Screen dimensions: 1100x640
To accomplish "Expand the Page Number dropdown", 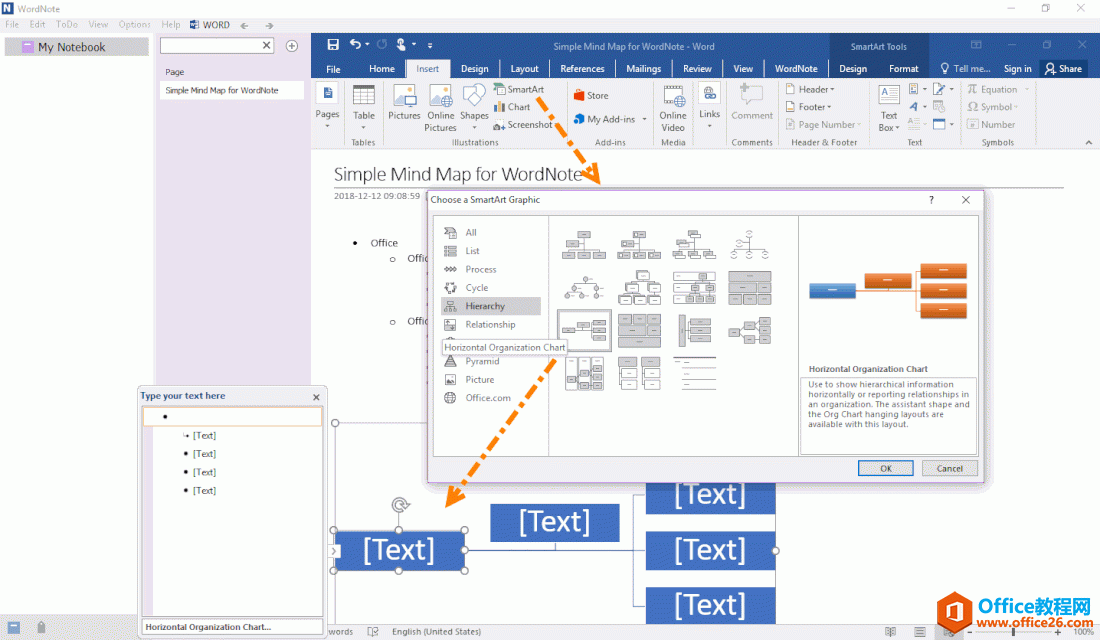I will [x=826, y=125].
